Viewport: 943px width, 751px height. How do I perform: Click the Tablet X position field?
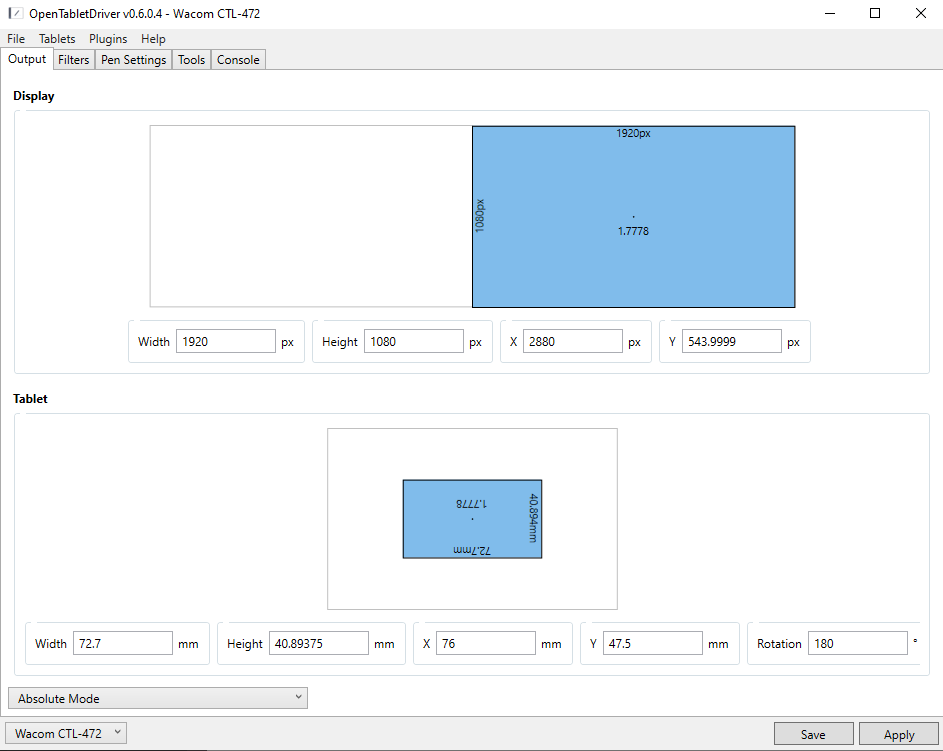[x=486, y=643]
